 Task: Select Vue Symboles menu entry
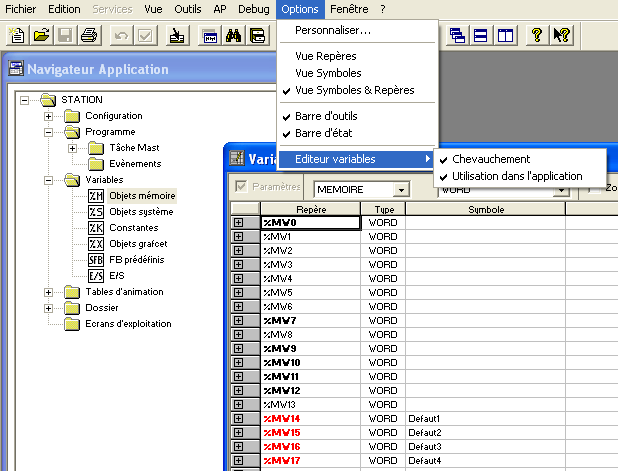[328, 73]
